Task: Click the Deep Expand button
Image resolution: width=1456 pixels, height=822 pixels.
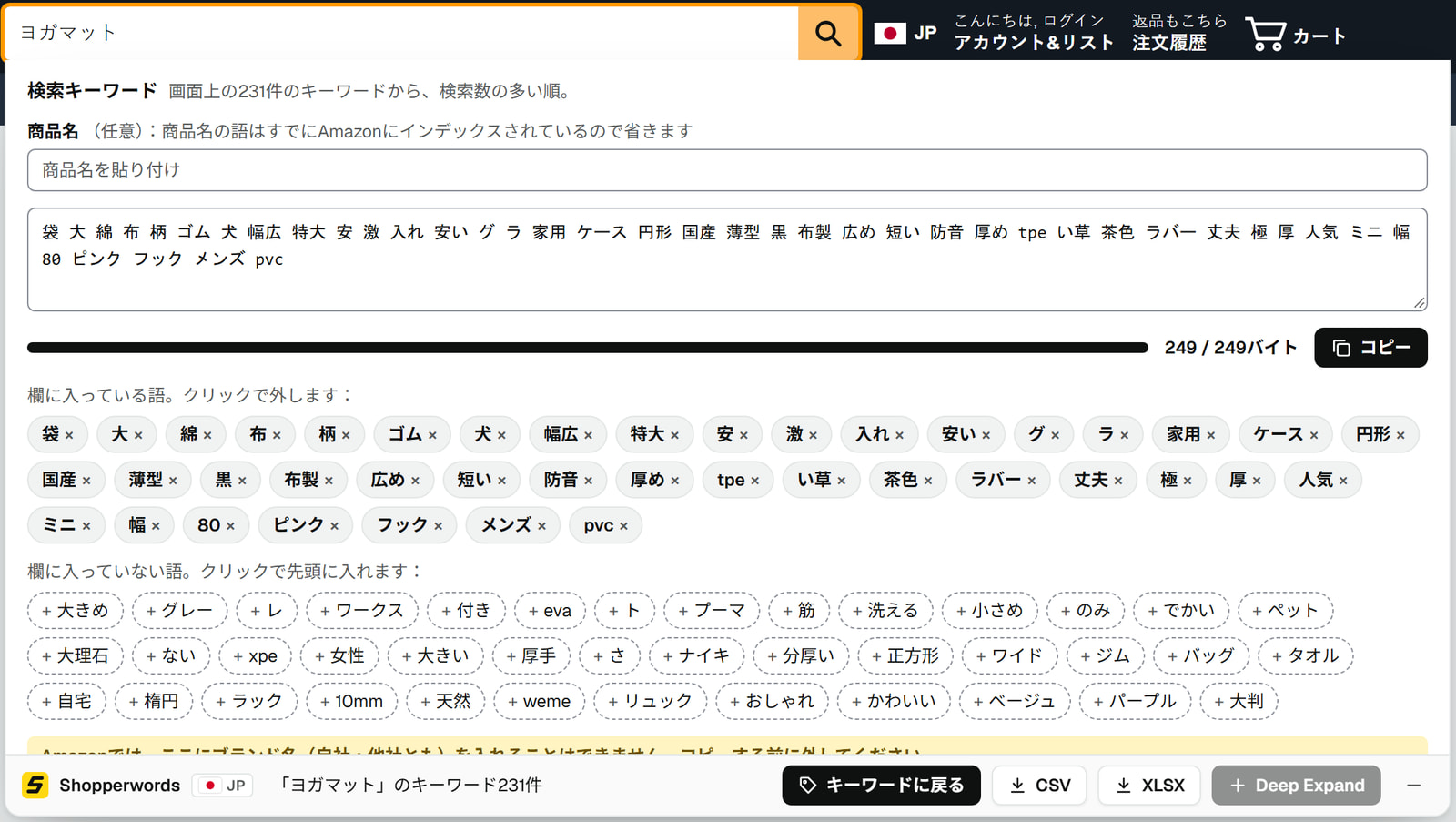Action: (1296, 785)
